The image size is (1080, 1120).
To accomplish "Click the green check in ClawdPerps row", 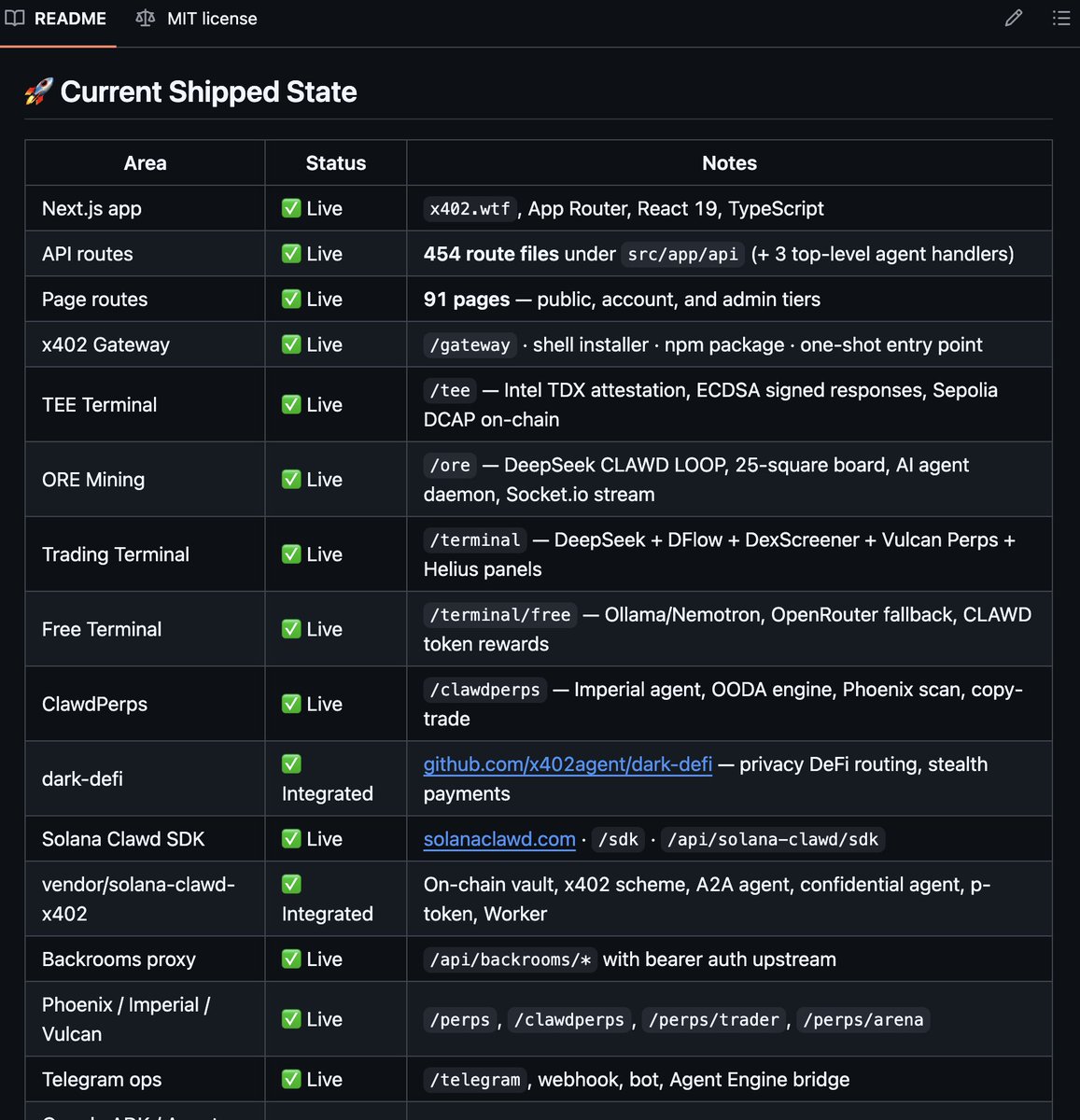I will pyautogui.click(x=291, y=704).
